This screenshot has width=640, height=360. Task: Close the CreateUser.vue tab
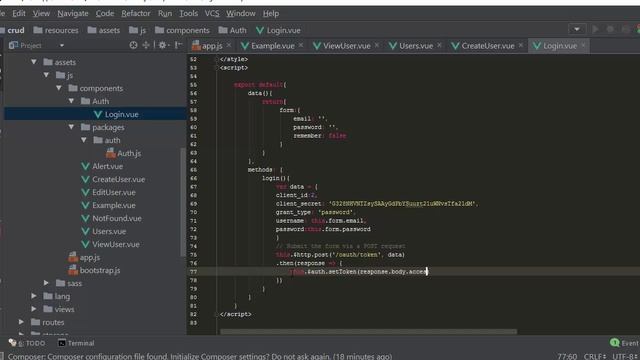tap(521, 45)
